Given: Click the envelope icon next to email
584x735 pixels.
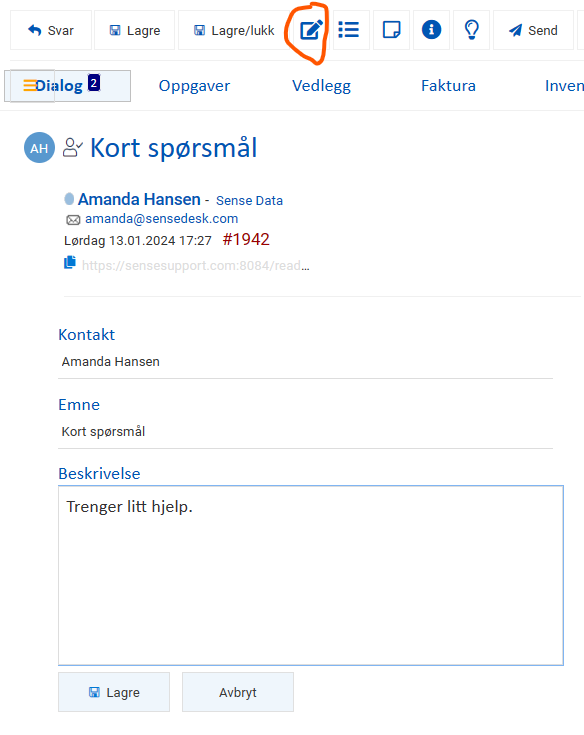Looking at the screenshot, I should [x=73, y=220].
